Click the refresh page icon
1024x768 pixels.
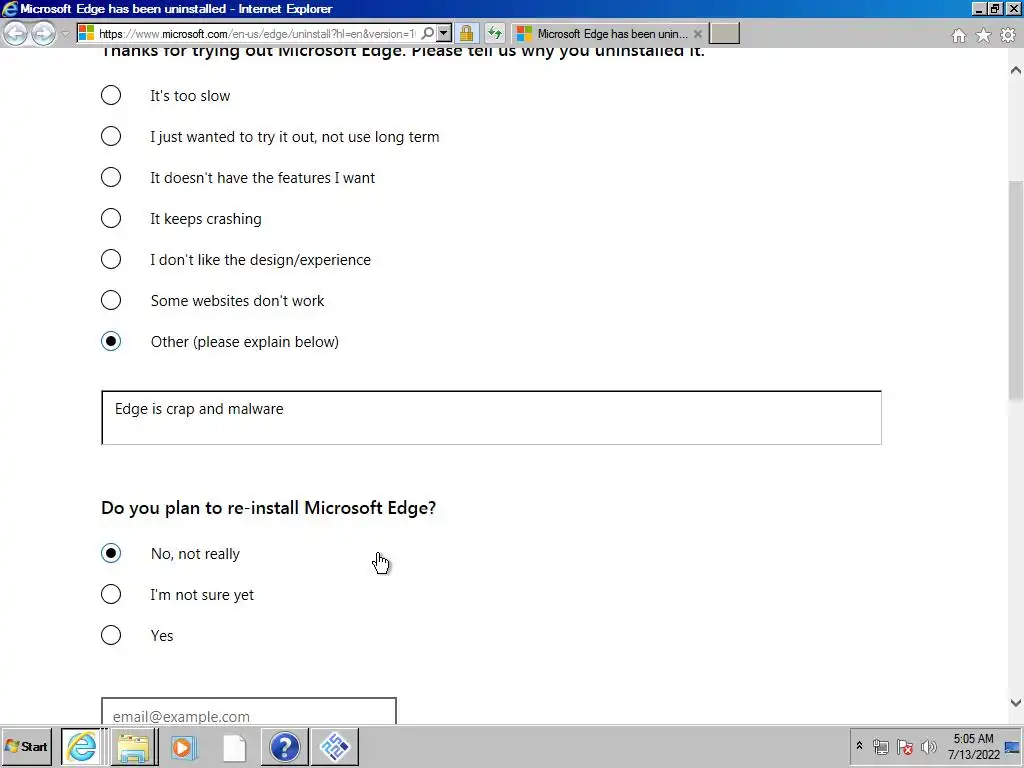pos(495,33)
